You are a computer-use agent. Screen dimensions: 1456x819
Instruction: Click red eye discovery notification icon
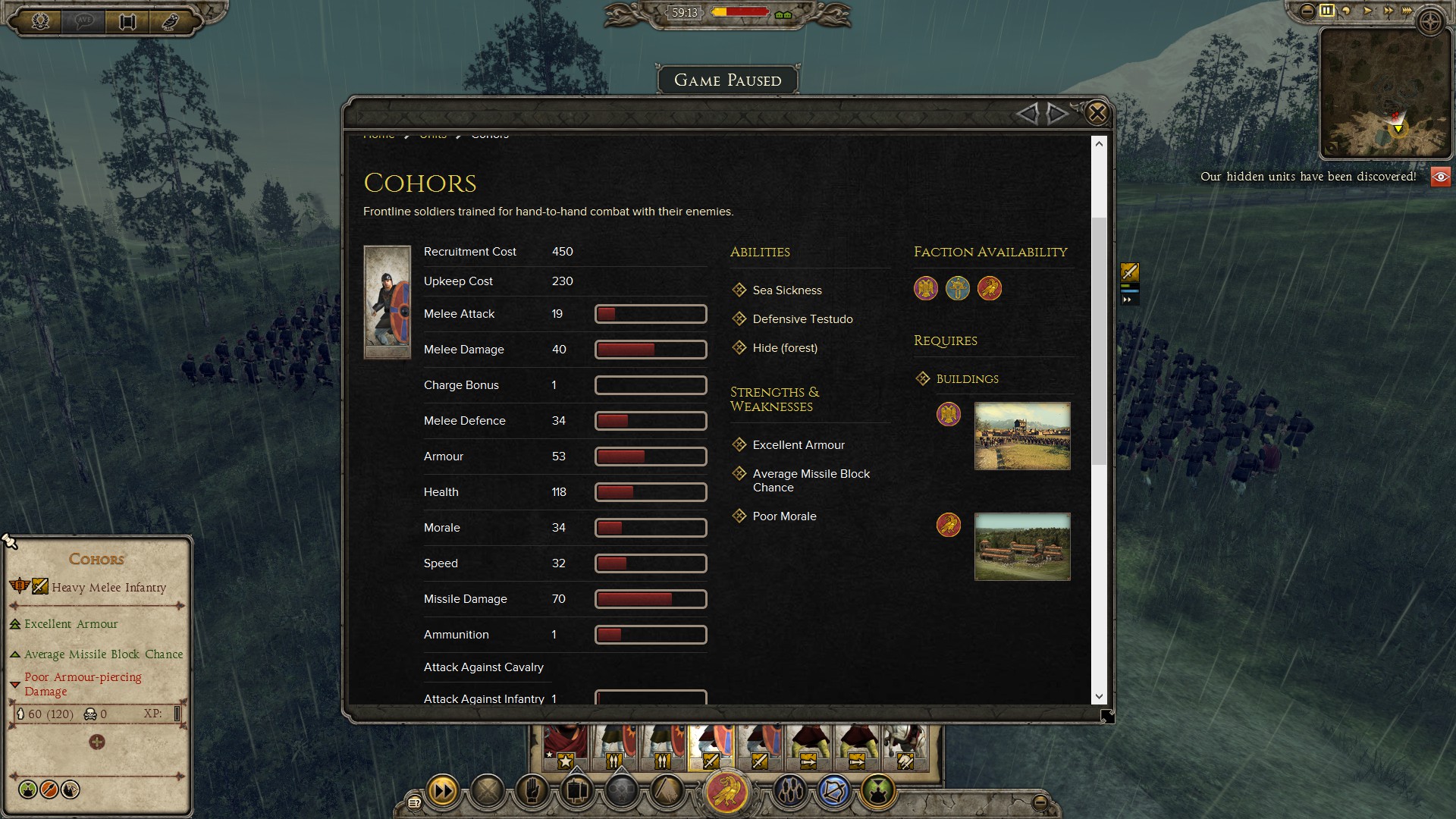[x=1440, y=177]
